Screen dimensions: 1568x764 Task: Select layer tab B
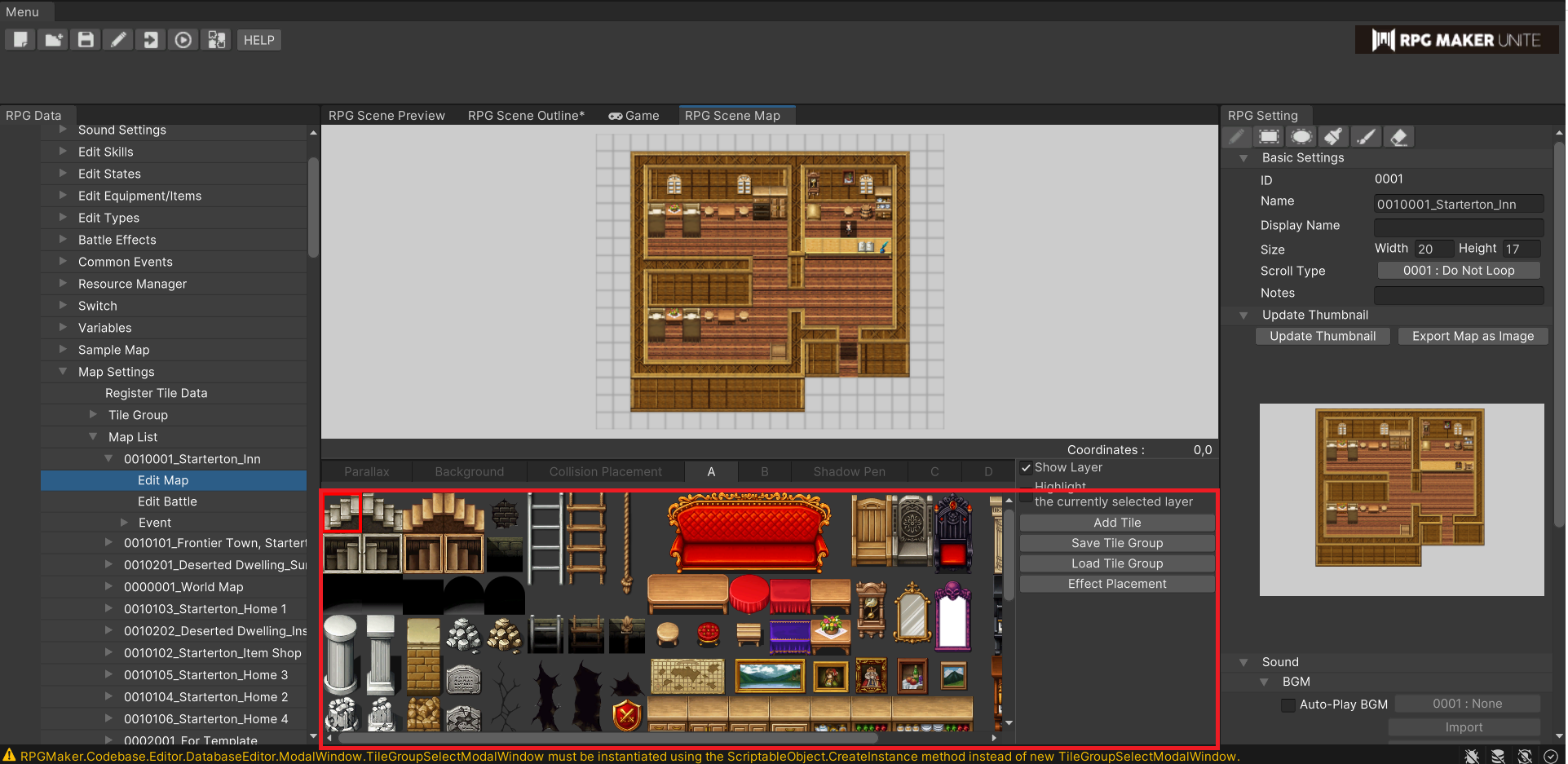(x=765, y=472)
